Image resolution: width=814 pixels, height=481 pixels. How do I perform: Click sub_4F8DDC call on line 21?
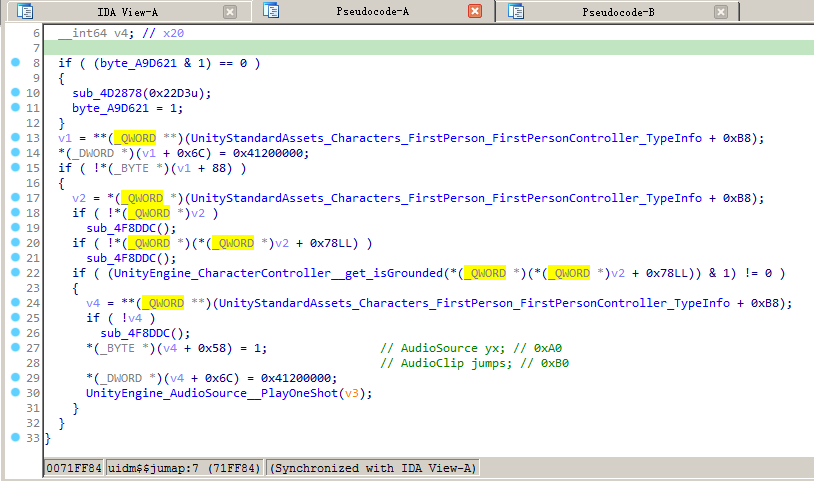(121, 258)
